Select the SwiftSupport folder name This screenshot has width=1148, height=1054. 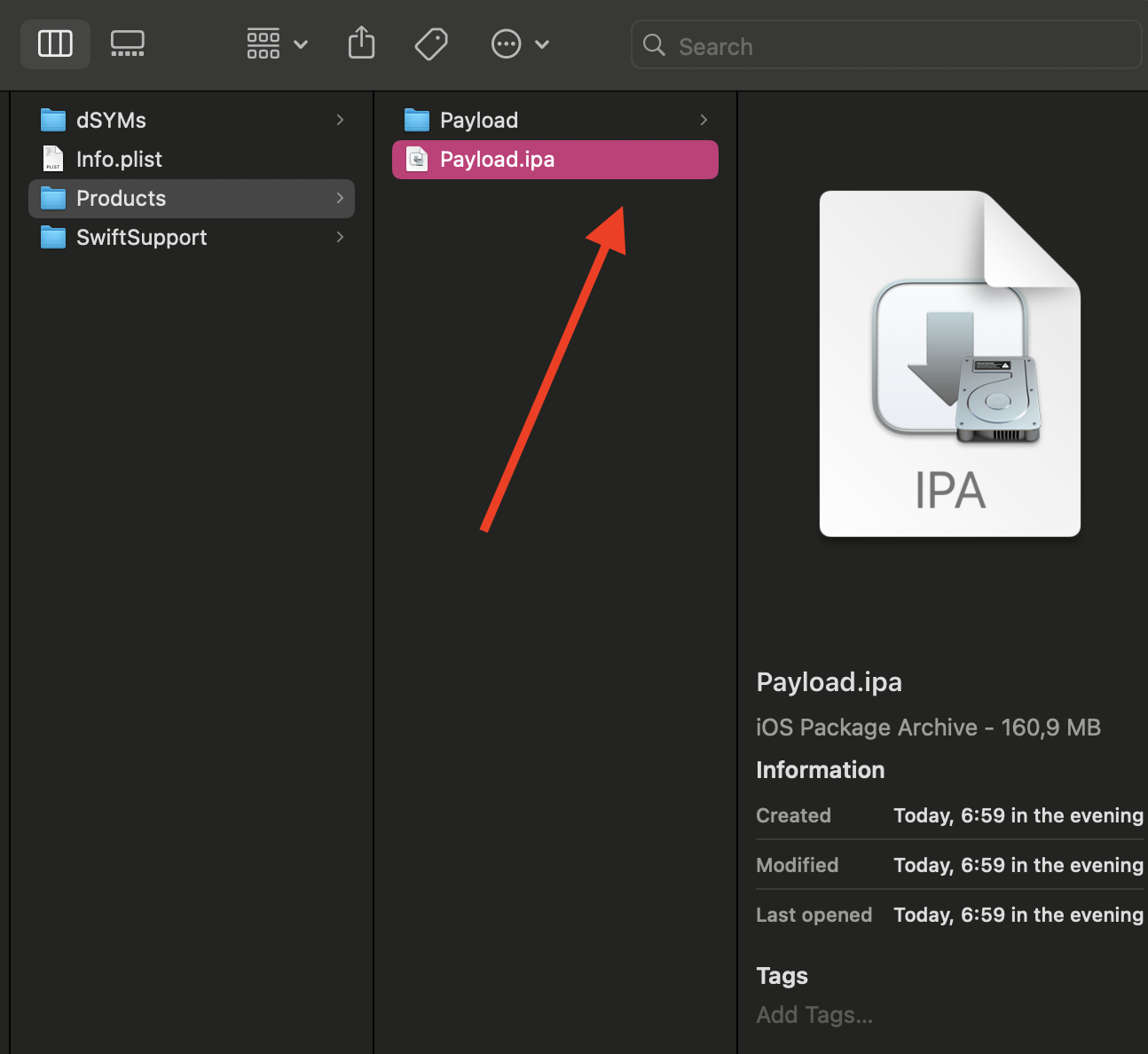[141, 238]
